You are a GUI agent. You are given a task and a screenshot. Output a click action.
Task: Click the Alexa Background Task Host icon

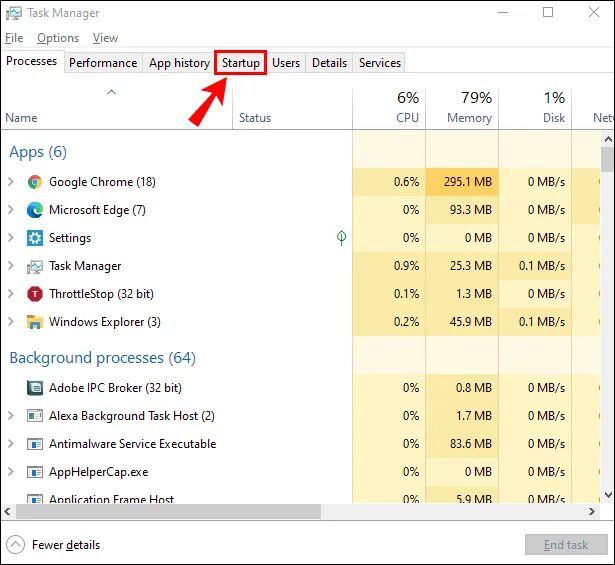coord(35,416)
